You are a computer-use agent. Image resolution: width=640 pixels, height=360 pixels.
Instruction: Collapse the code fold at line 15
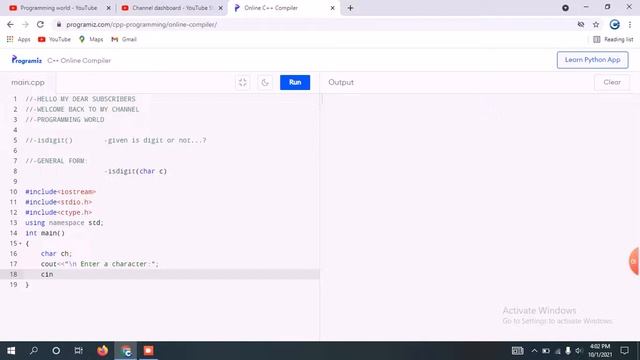pos(20,243)
